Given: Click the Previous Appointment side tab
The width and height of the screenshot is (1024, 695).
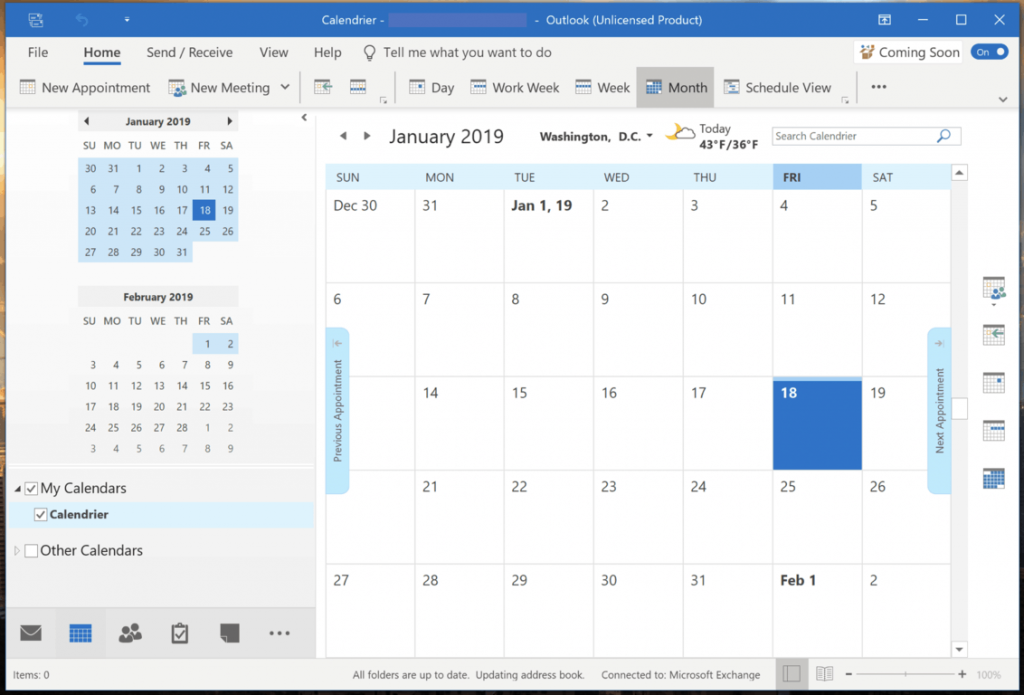Looking at the screenshot, I should [x=338, y=411].
